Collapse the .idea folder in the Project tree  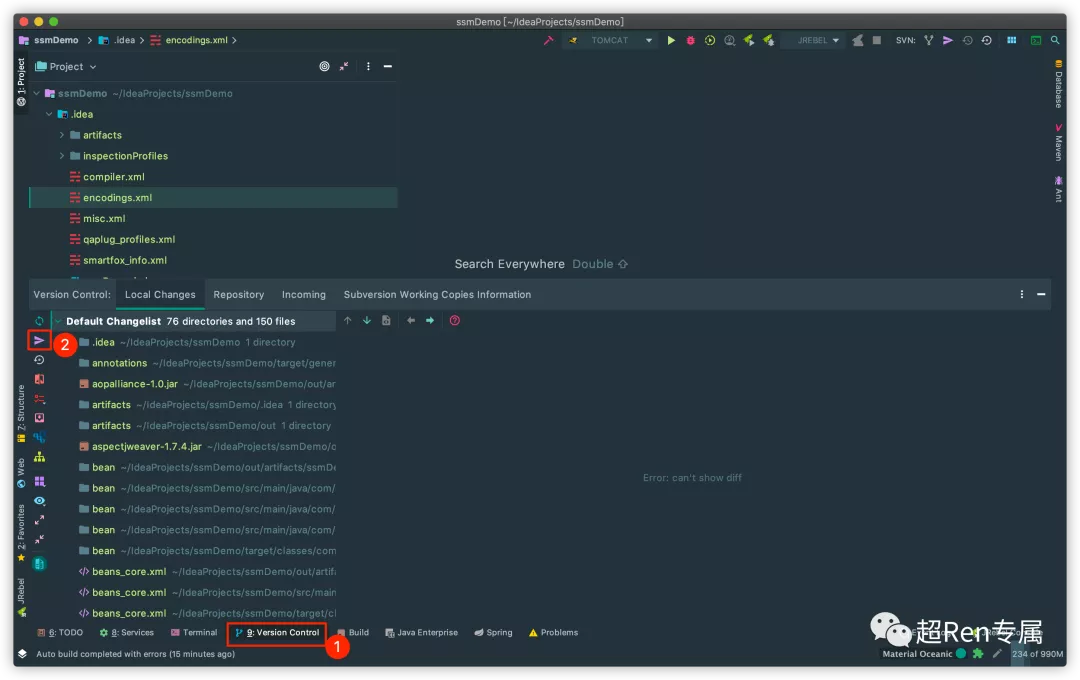tap(49, 114)
